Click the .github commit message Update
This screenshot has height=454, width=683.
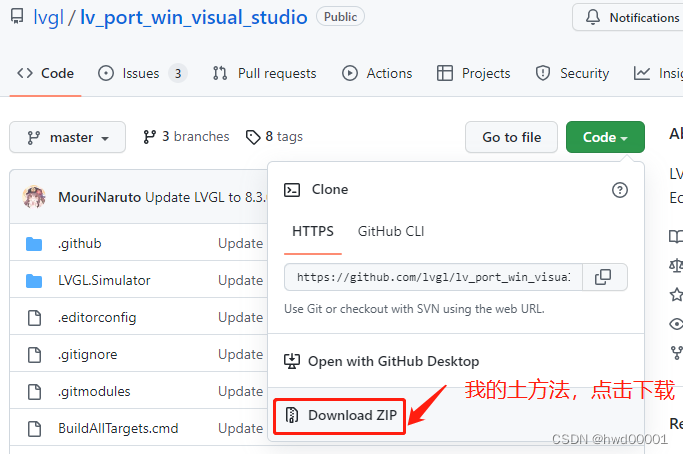[240, 243]
